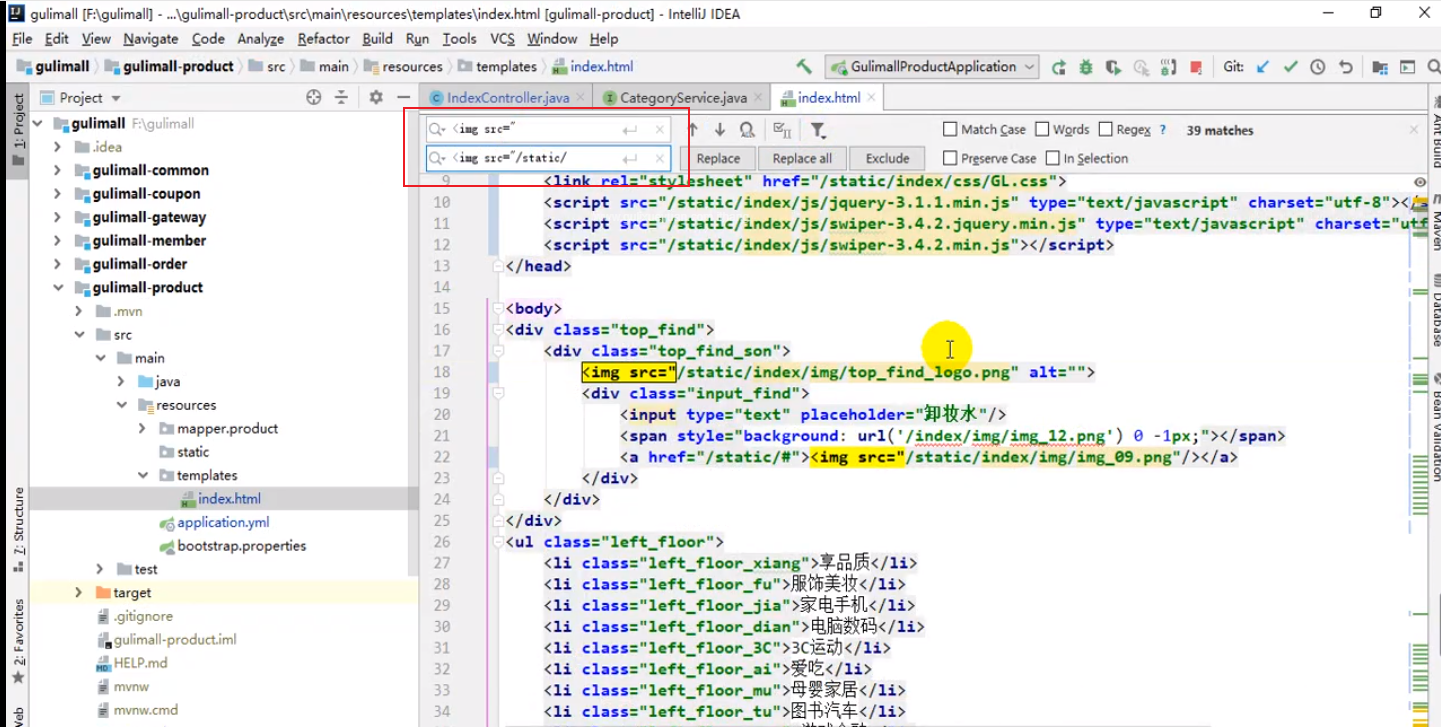The width and height of the screenshot is (1441, 727).
Task: Close the find and replace bar
Action: click(x=1414, y=130)
